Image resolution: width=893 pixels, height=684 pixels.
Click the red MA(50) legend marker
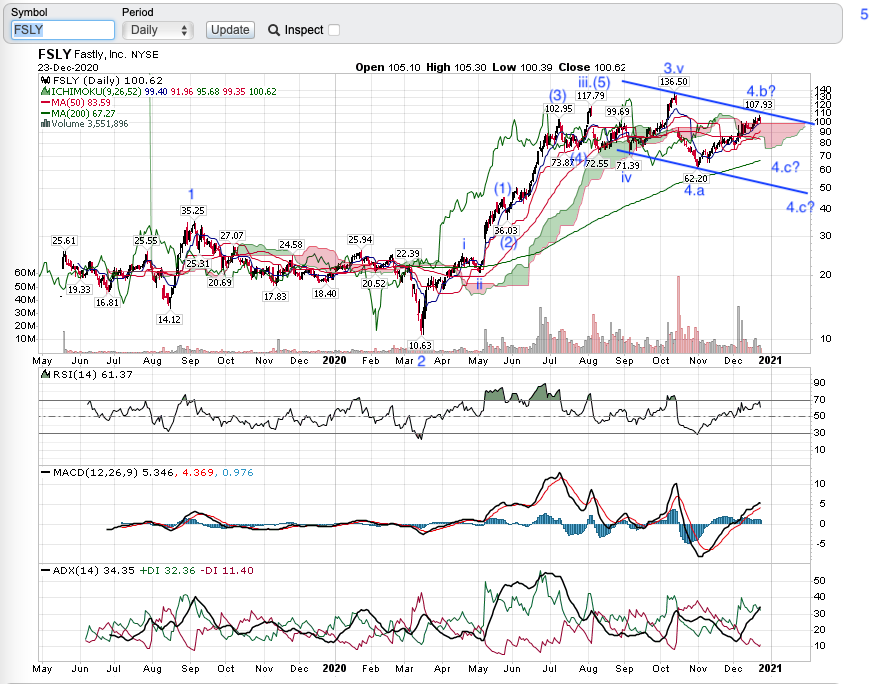pos(44,102)
